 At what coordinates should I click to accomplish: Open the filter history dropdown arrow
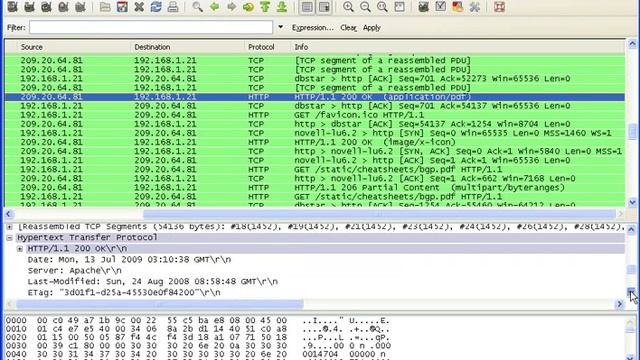click(x=280, y=27)
